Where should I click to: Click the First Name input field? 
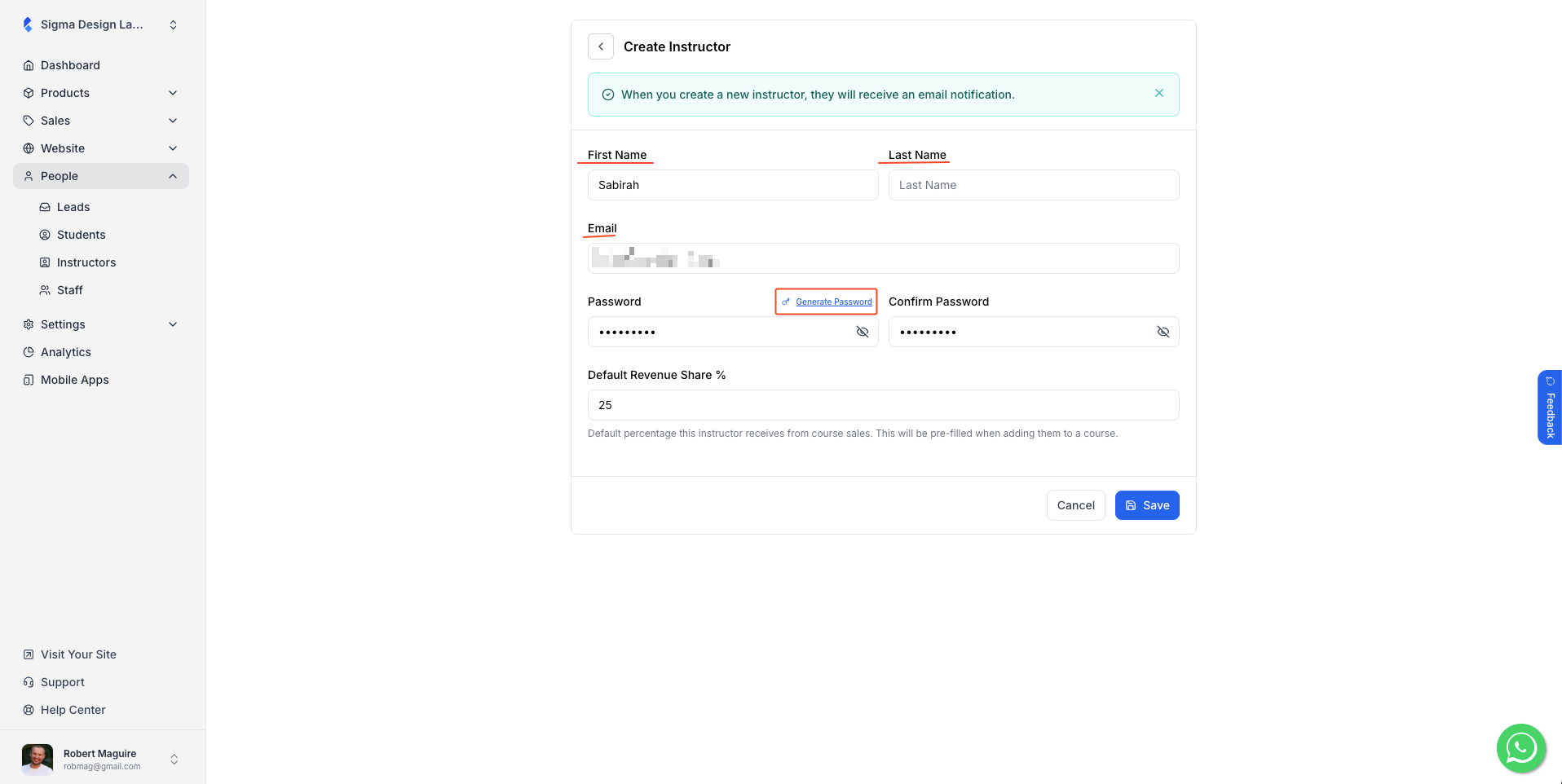tap(733, 185)
